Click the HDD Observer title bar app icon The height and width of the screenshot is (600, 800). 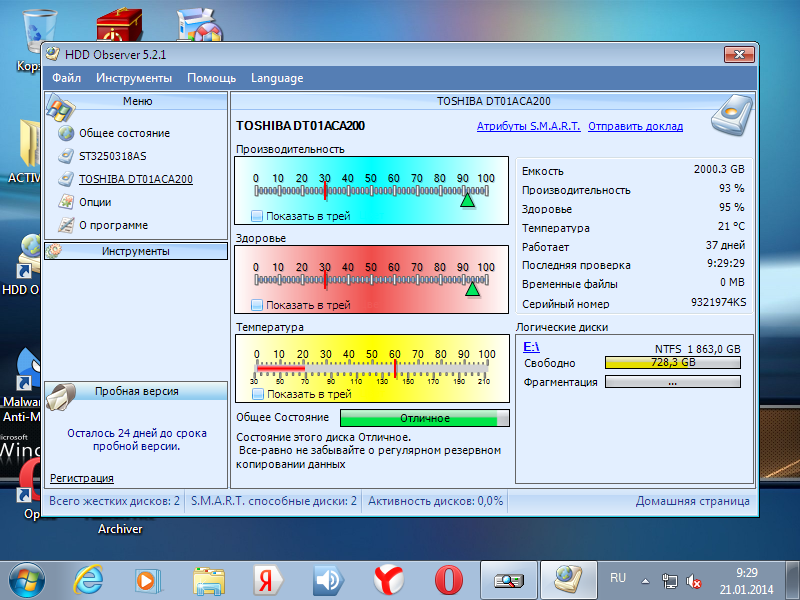(53, 54)
